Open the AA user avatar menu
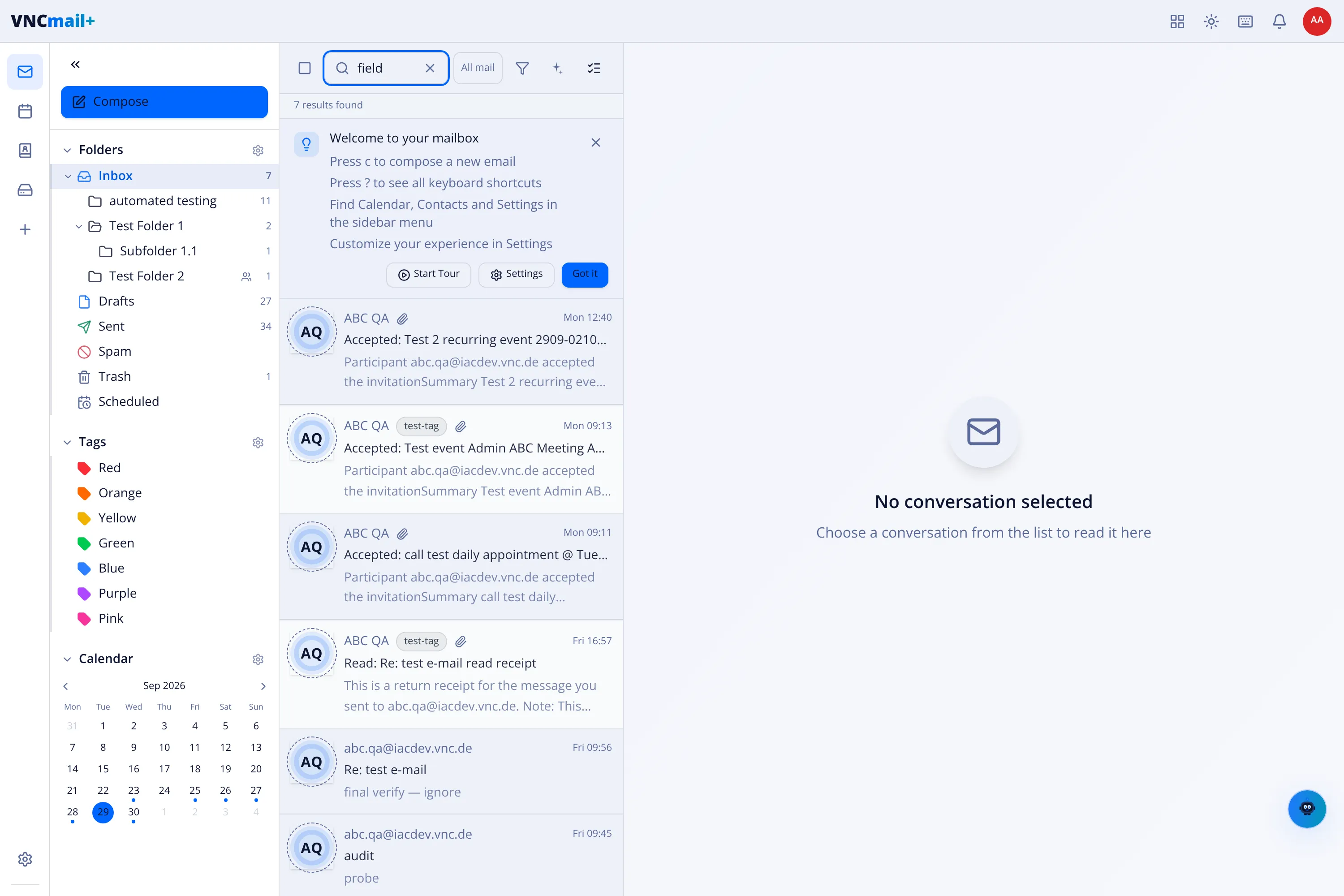 [x=1317, y=22]
